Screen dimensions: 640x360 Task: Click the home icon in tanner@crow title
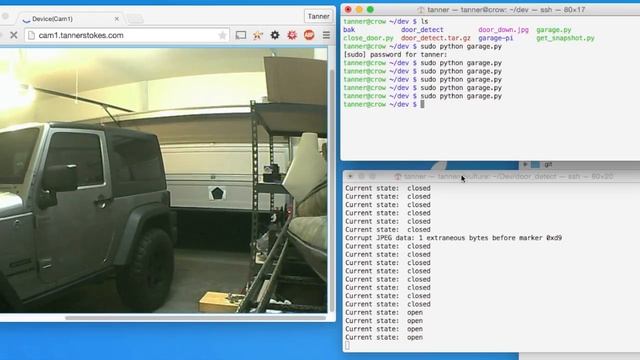coord(421,9)
